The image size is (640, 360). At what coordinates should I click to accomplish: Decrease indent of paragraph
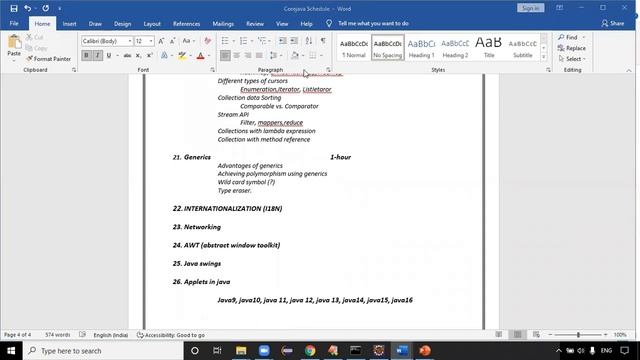282,41
